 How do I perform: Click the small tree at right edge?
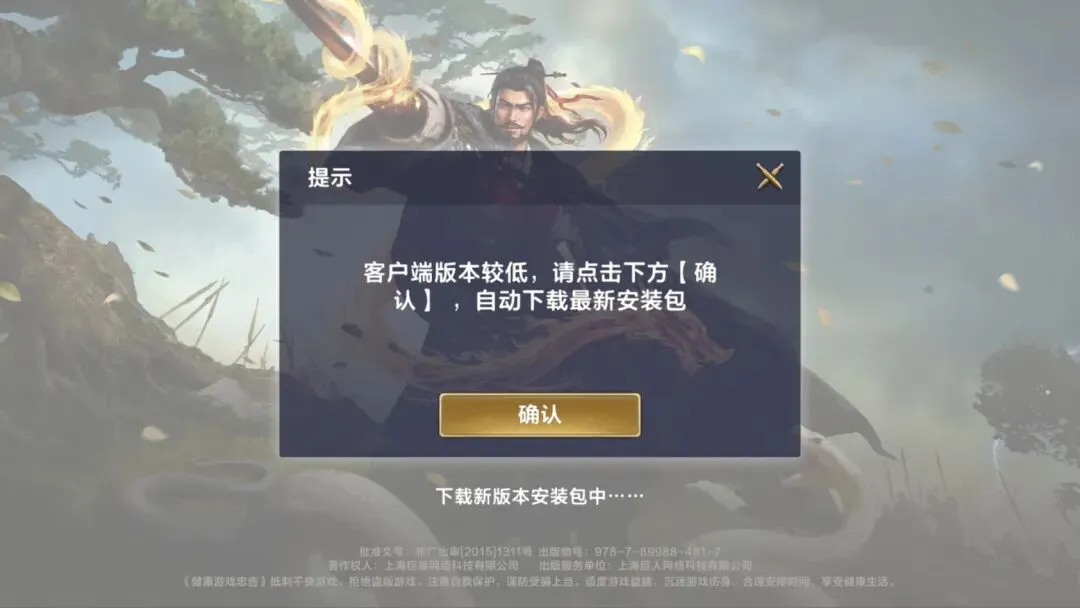point(1030,399)
